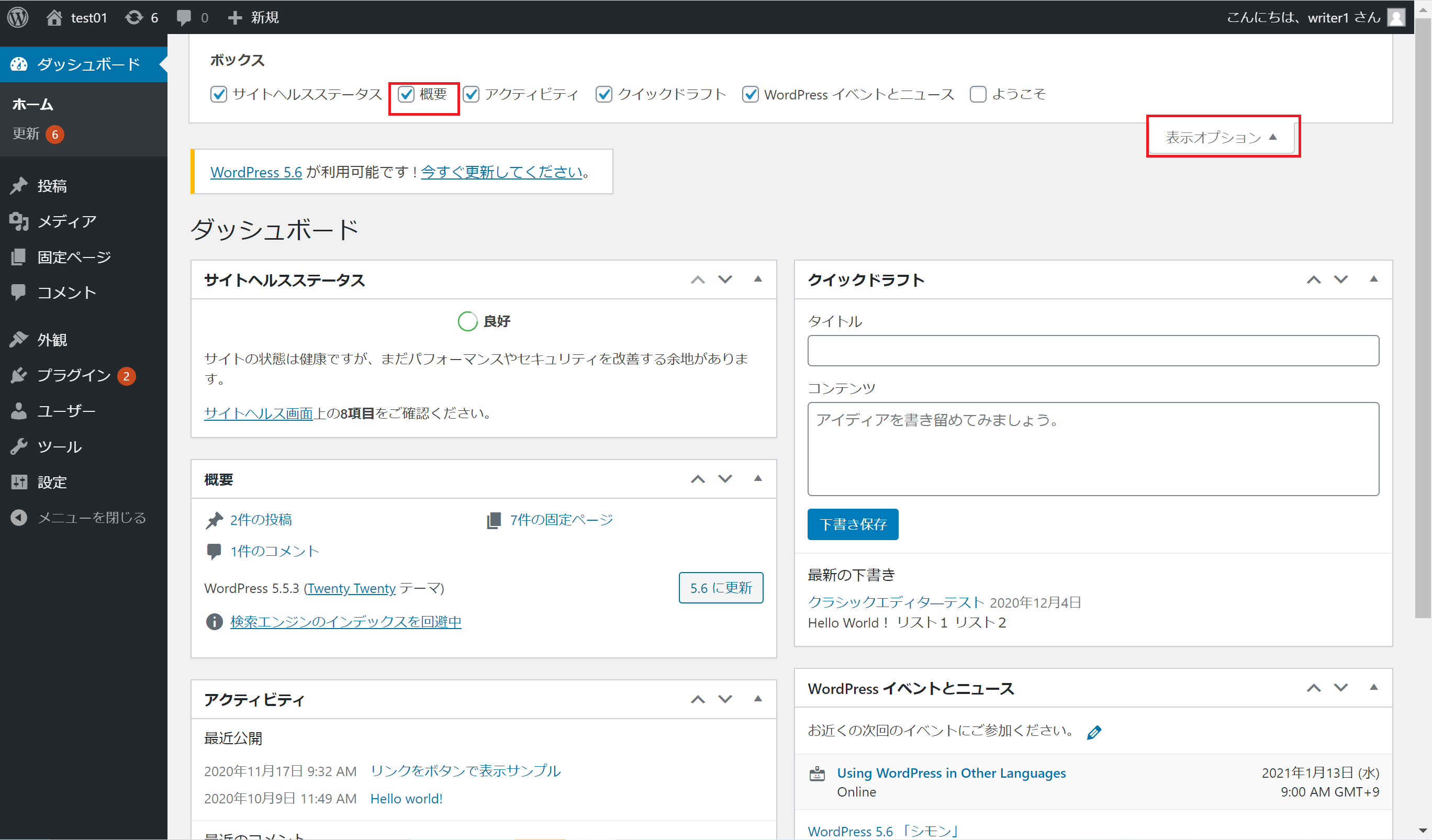Move Site Health Status box down with arrow
The height and width of the screenshot is (840, 1432).
pos(725,279)
